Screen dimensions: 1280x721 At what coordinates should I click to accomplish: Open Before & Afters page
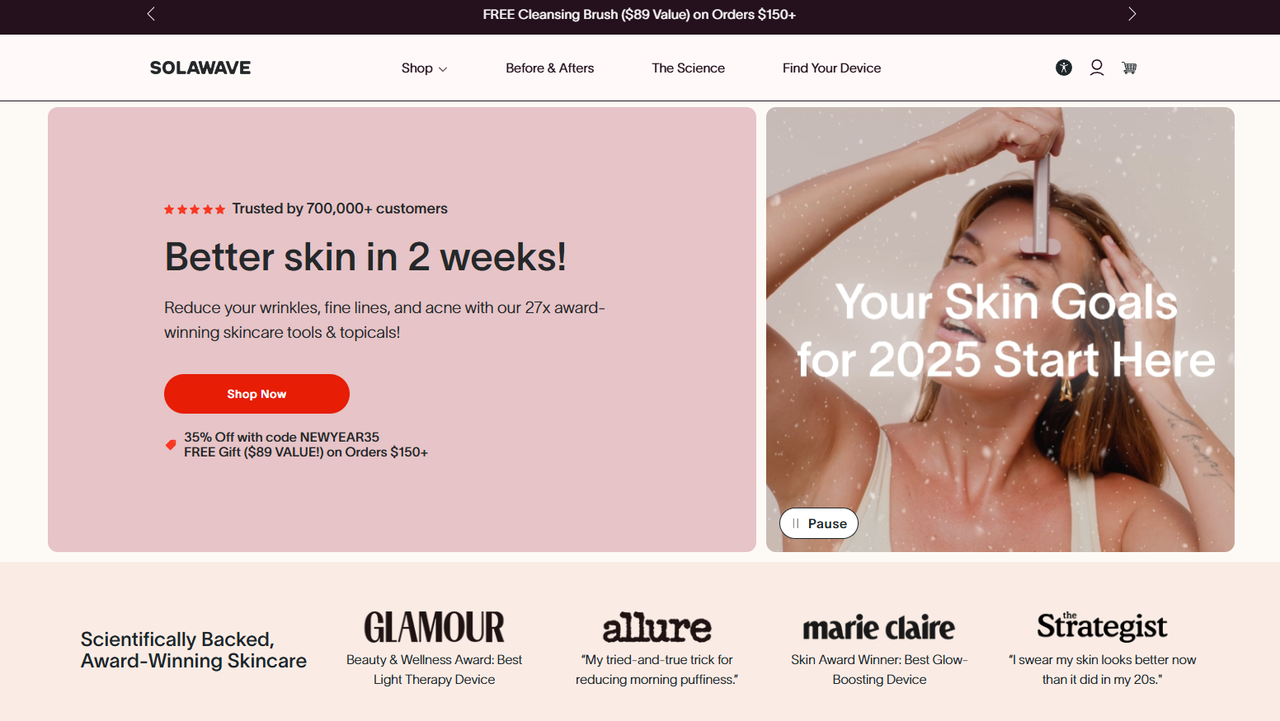[550, 68]
